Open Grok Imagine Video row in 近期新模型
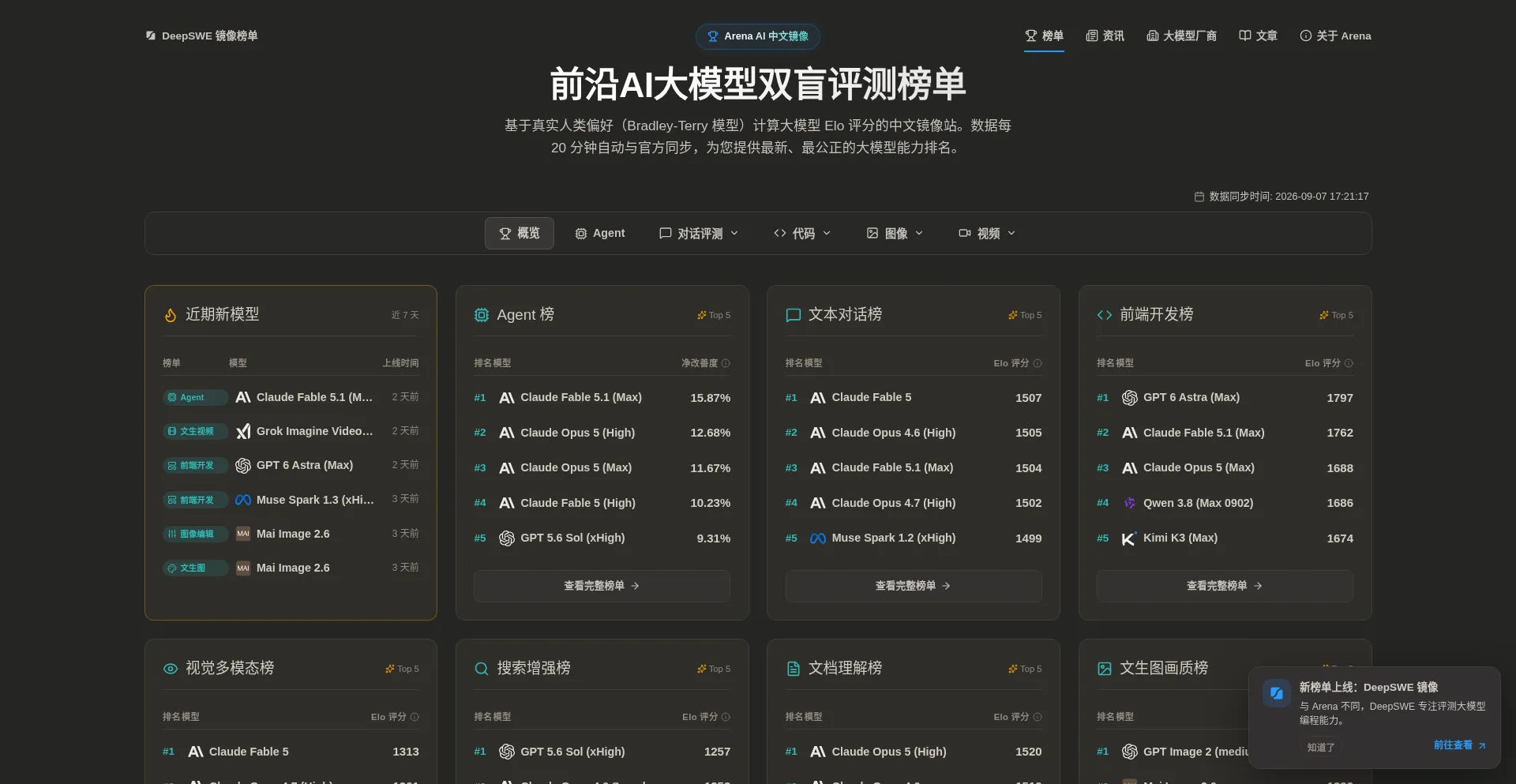The height and width of the screenshot is (784, 1516). point(291,431)
